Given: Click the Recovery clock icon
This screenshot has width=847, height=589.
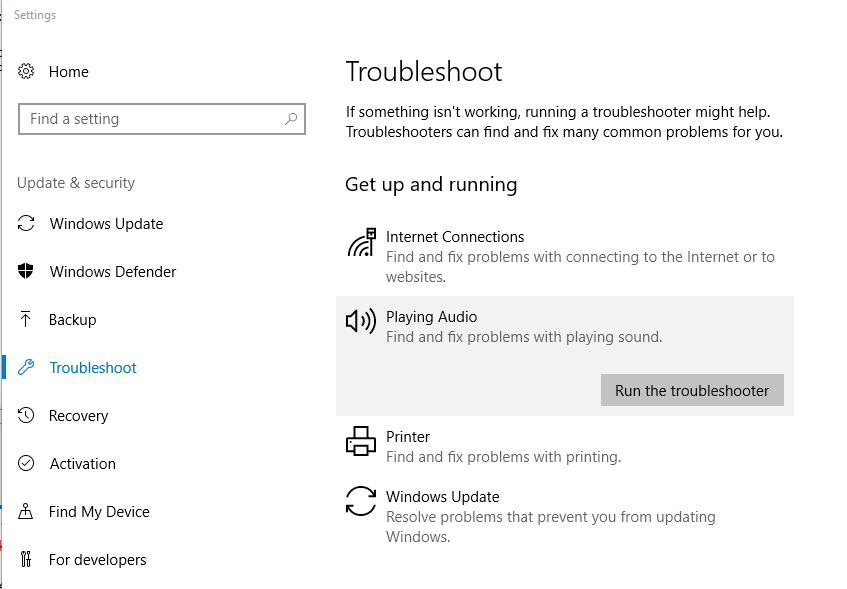Looking at the screenshot, I should pos(28,415).
